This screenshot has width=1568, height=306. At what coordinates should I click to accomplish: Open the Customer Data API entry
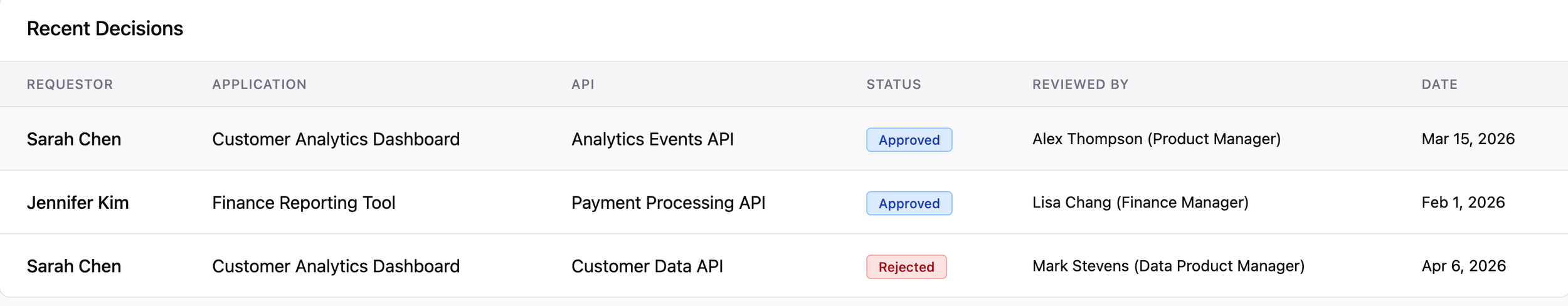(x=647, y=266)
